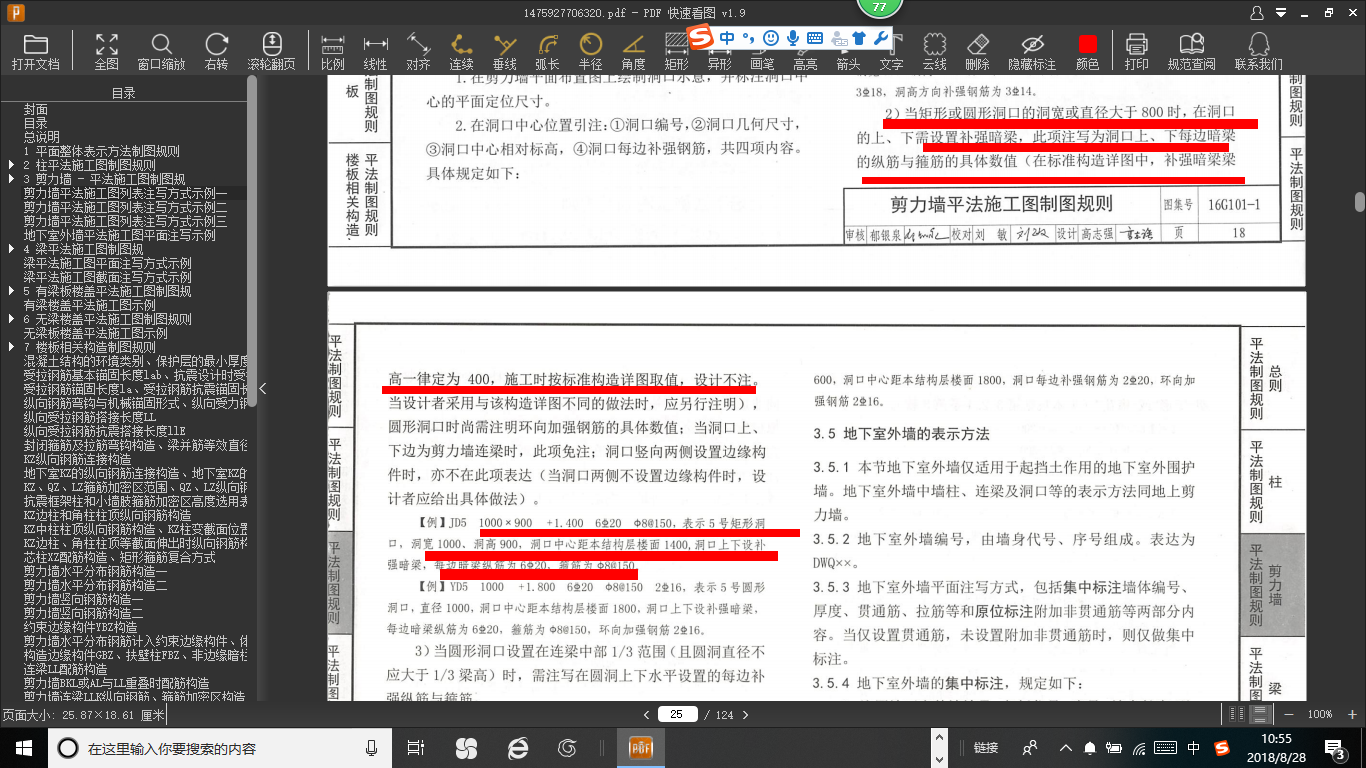
Task: Select the 垂线 perpendicular measure tool
Action: (x=504, y=51)
